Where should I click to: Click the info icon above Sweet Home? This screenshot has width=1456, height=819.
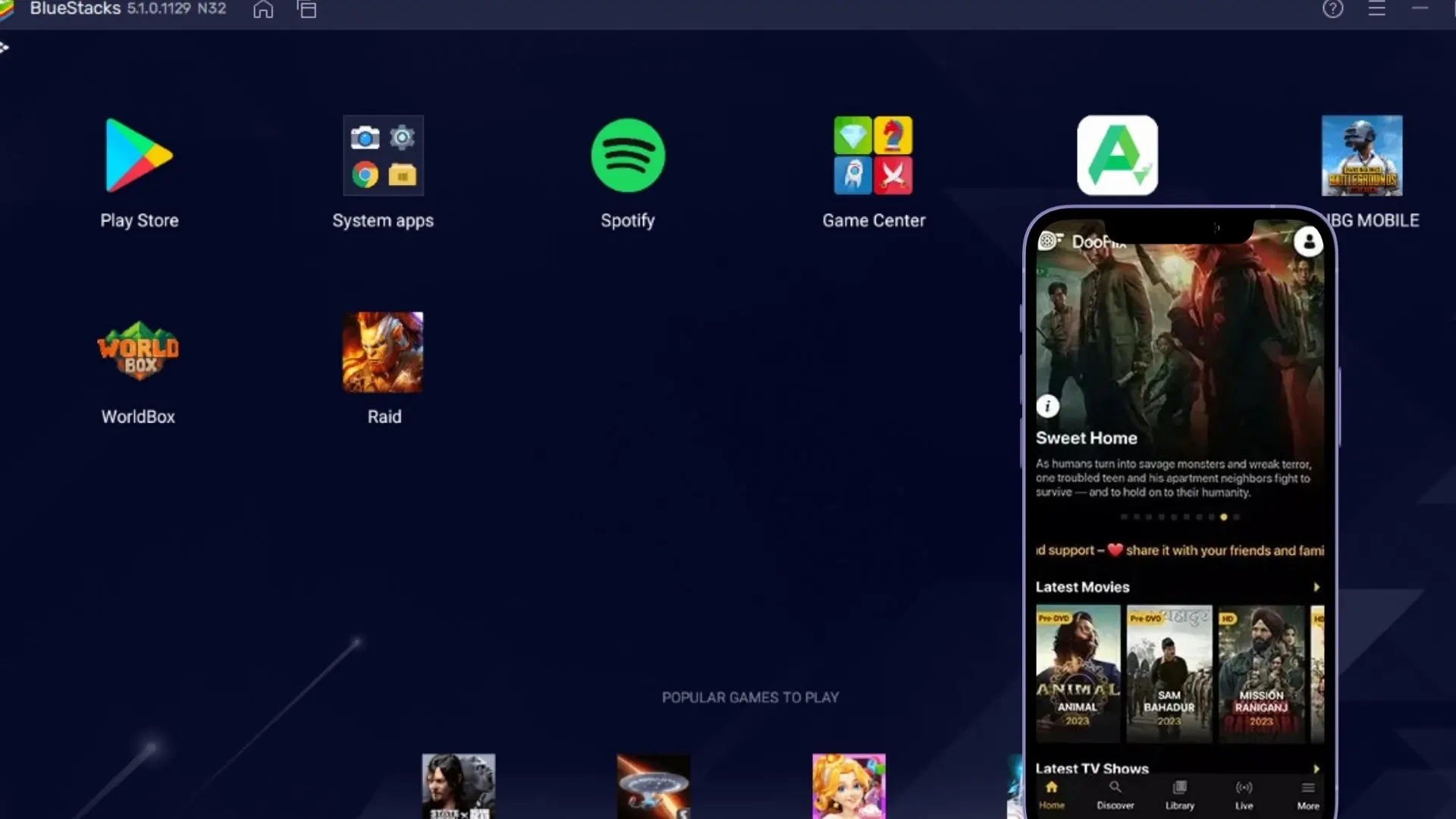[1047, 406]
